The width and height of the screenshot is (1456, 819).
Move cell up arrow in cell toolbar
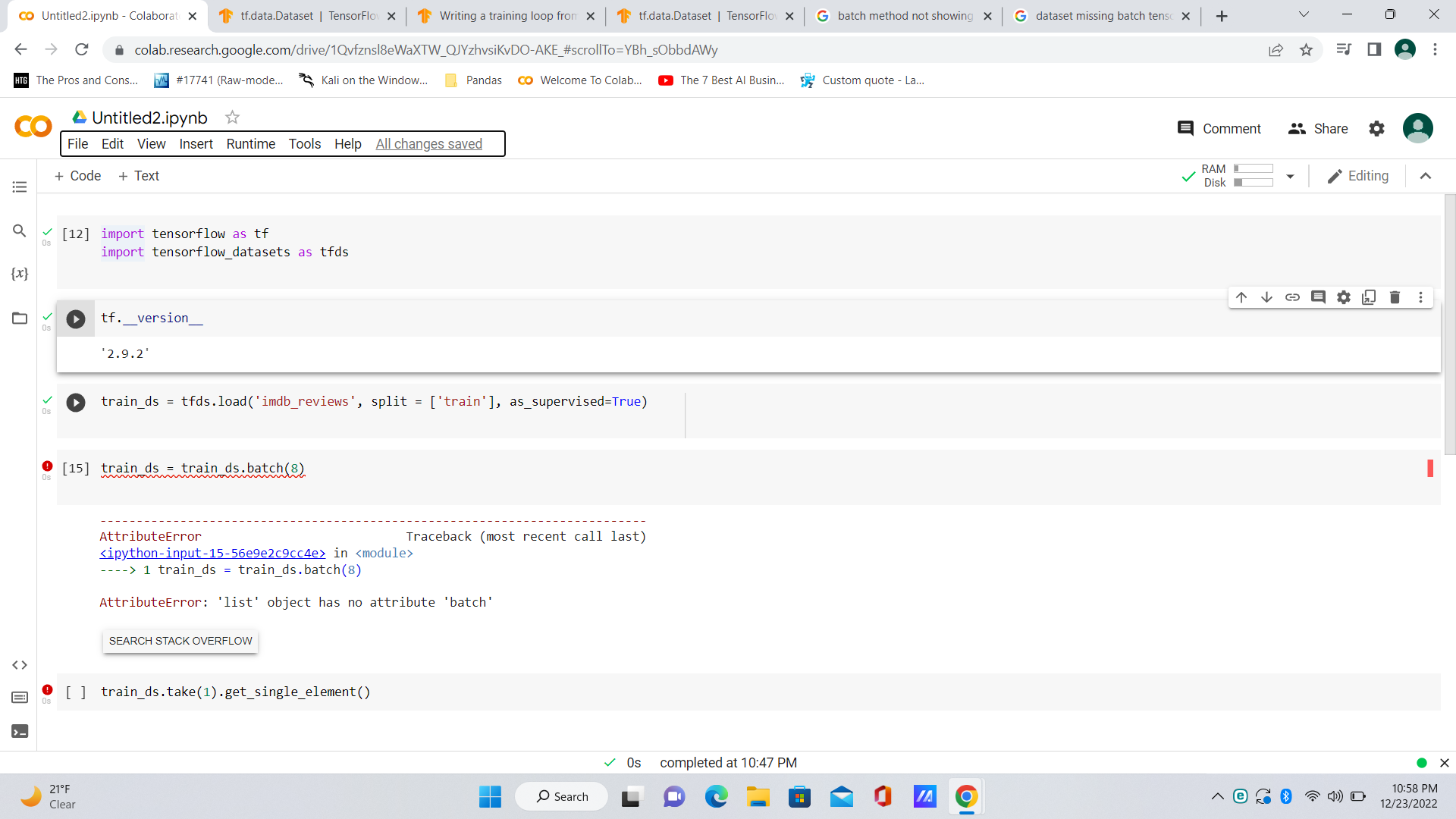click(1241, 297)
